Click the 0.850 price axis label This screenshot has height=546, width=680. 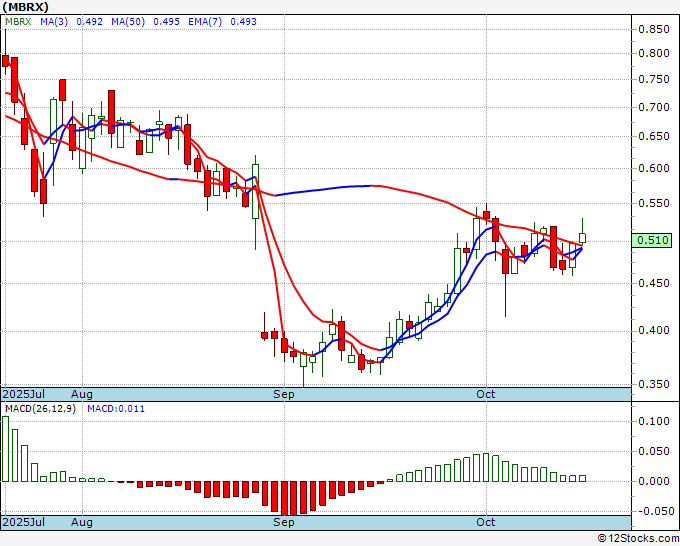point(654,29)
